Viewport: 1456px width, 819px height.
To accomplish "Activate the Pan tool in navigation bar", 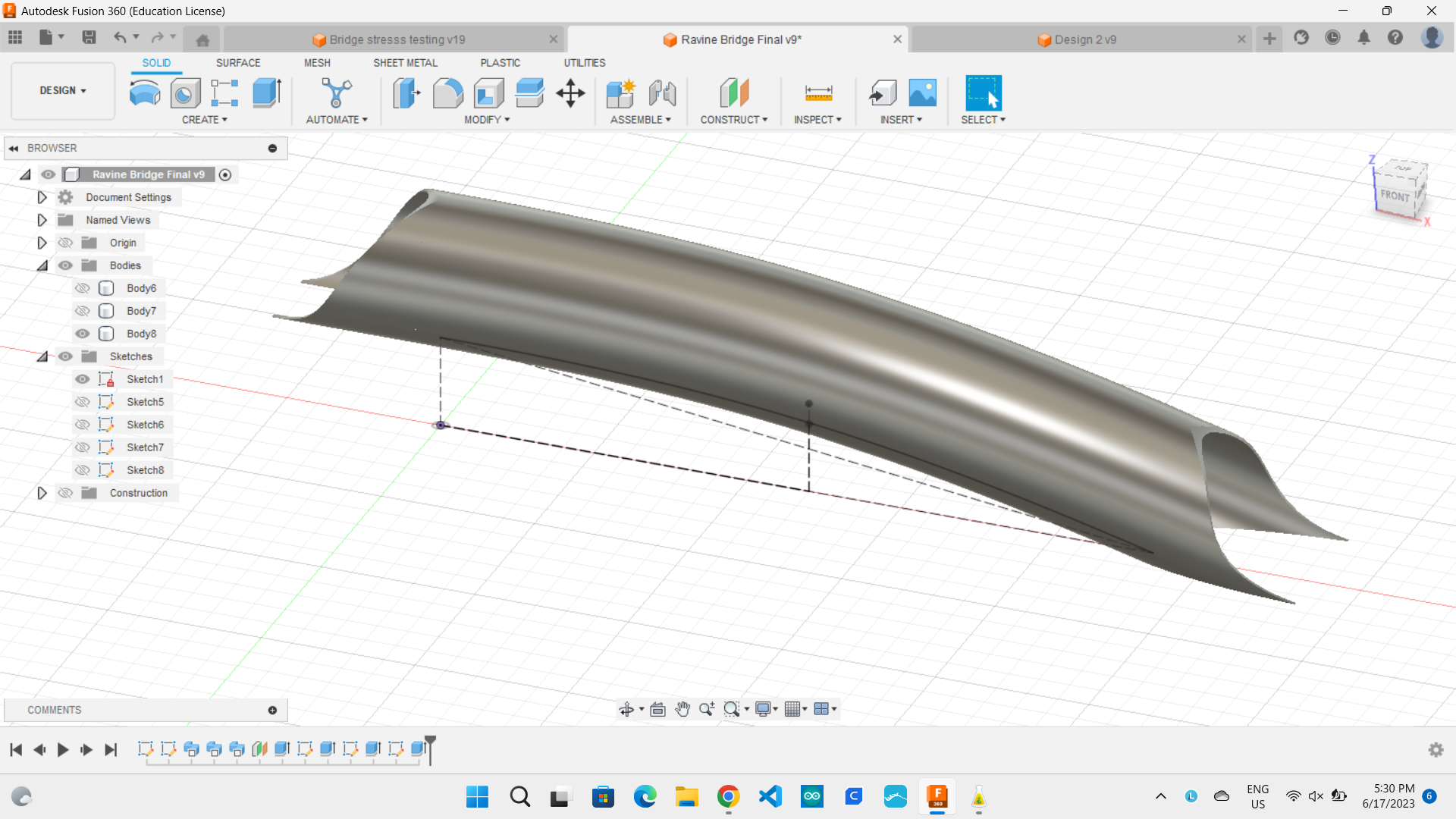I will coord(682,709).
